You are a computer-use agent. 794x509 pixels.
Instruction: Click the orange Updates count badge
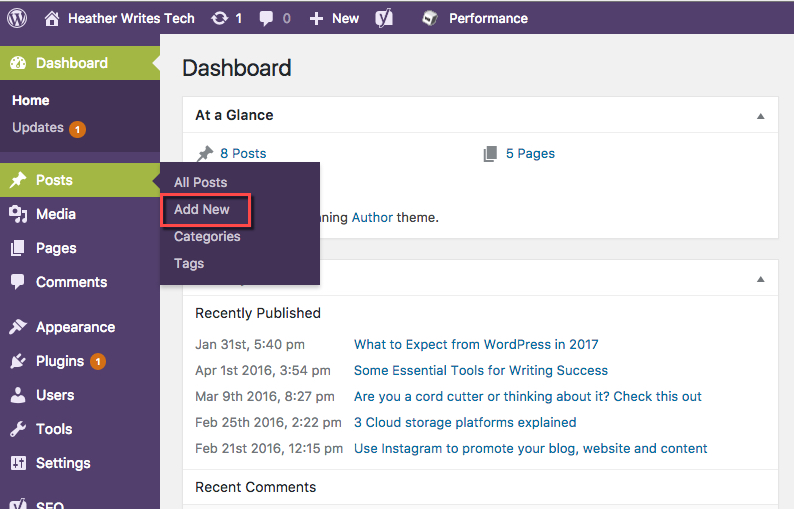point(77,130)
